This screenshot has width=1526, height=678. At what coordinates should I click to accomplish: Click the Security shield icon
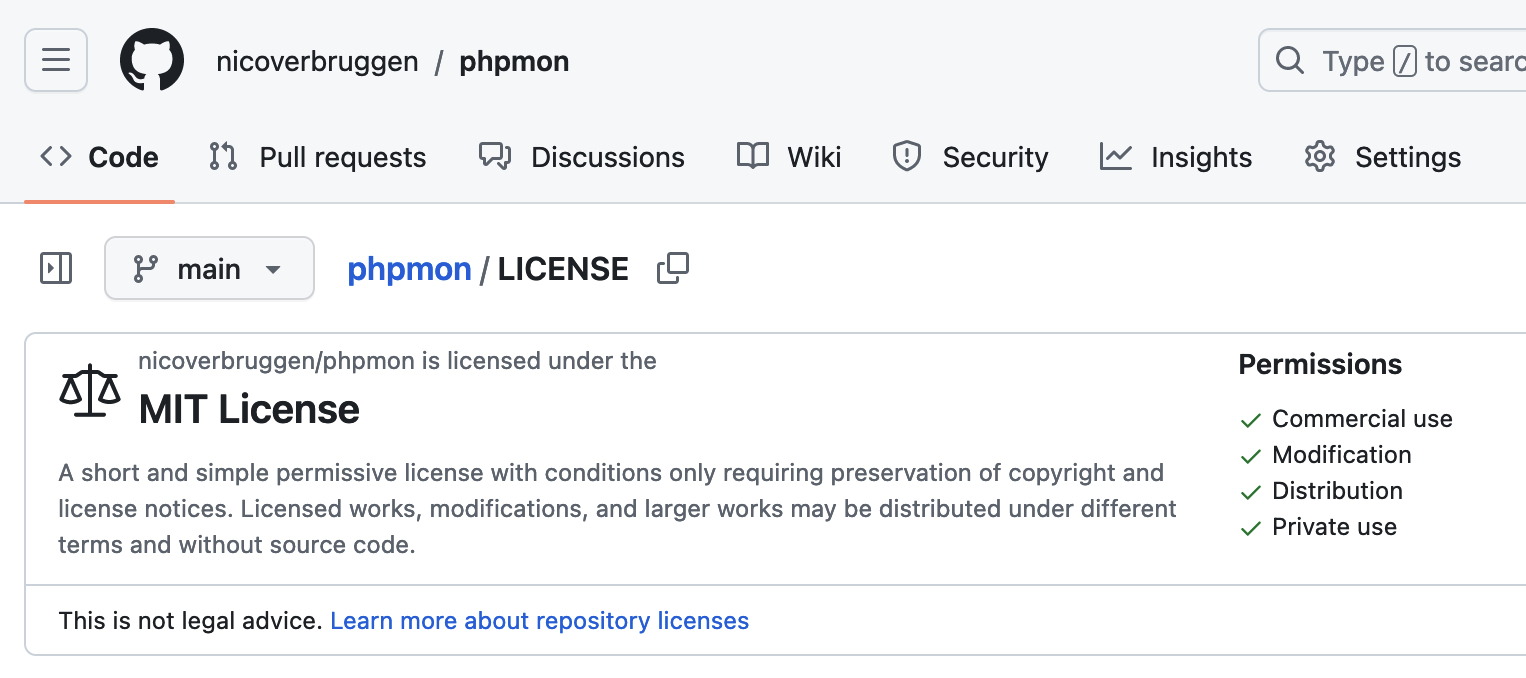click(x=907, y=157)
